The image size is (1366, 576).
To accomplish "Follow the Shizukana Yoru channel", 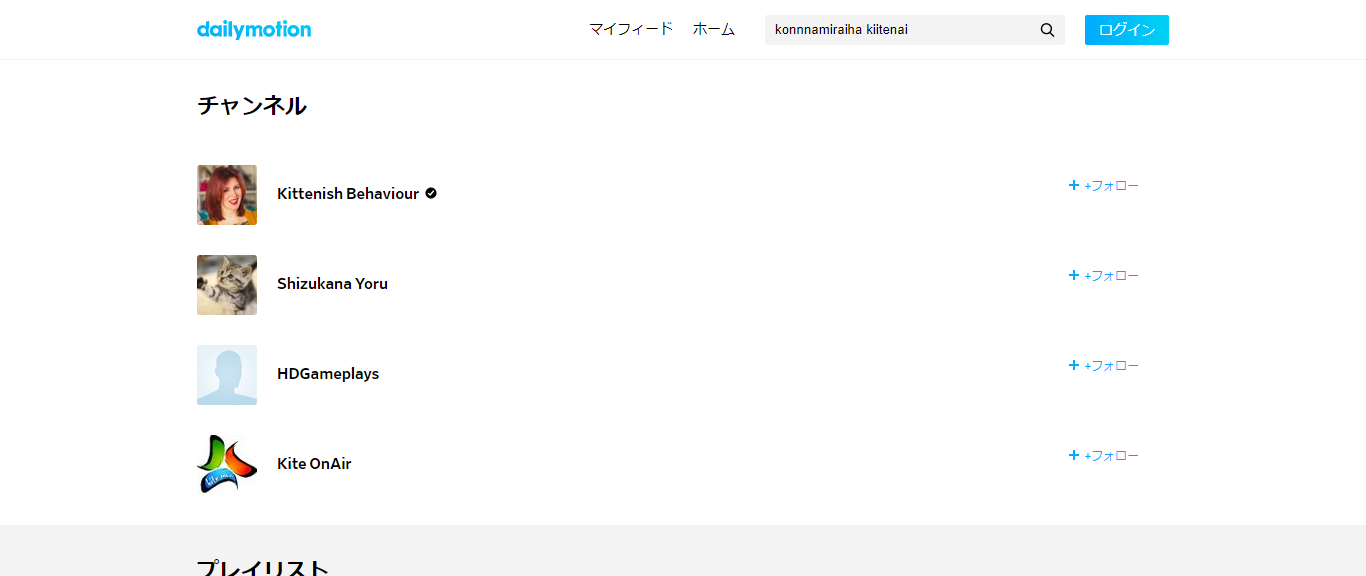I will click(x=1103, y=275).
